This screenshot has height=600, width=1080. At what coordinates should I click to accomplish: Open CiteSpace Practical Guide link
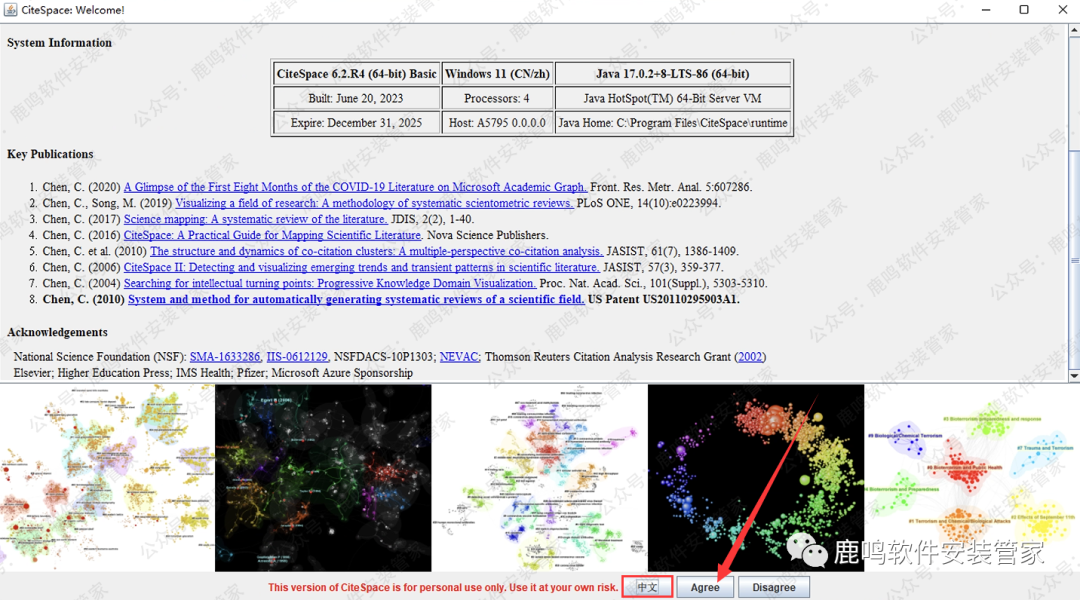(272, 235)
